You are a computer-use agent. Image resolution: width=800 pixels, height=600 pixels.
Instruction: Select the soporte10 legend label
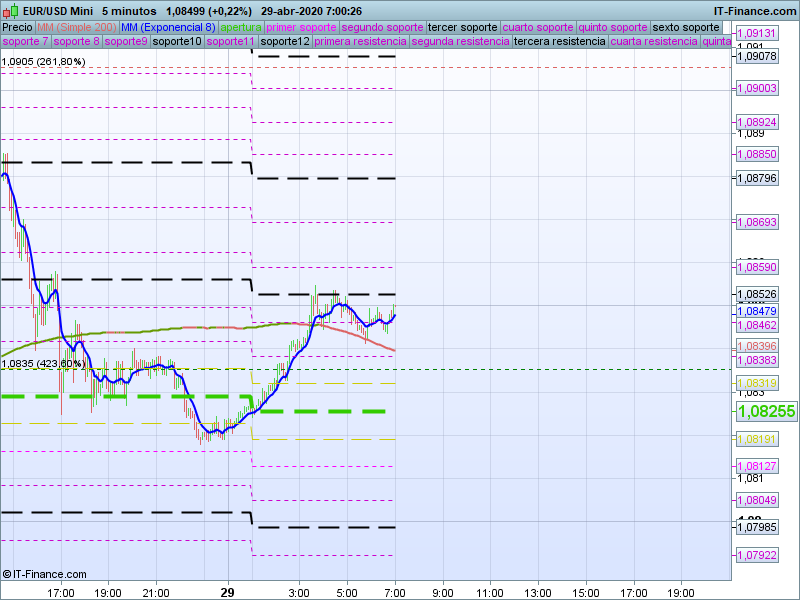pos(177,42)
